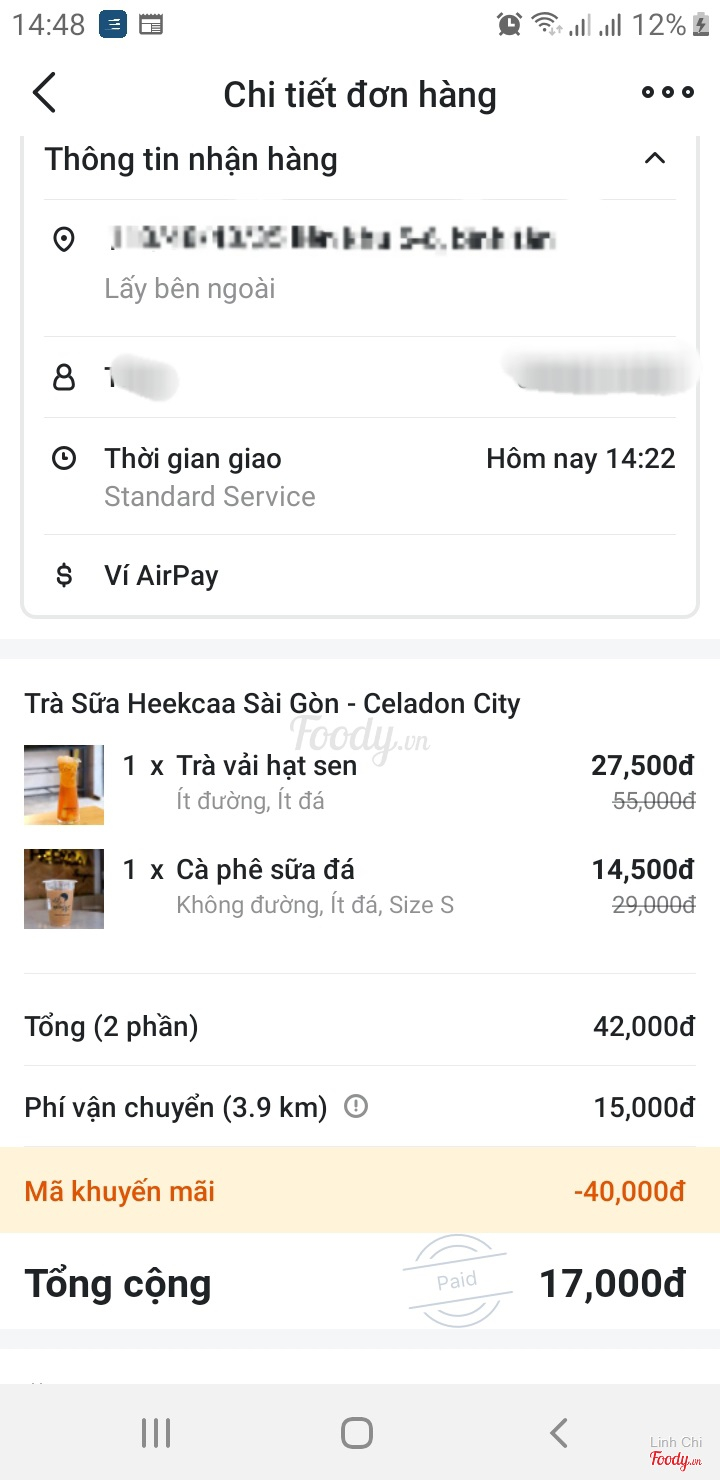The height and width of the screenshot is (1480, 720).
Task: Open Trà vải hạt sen thumbnail
Action: point(64,785)
